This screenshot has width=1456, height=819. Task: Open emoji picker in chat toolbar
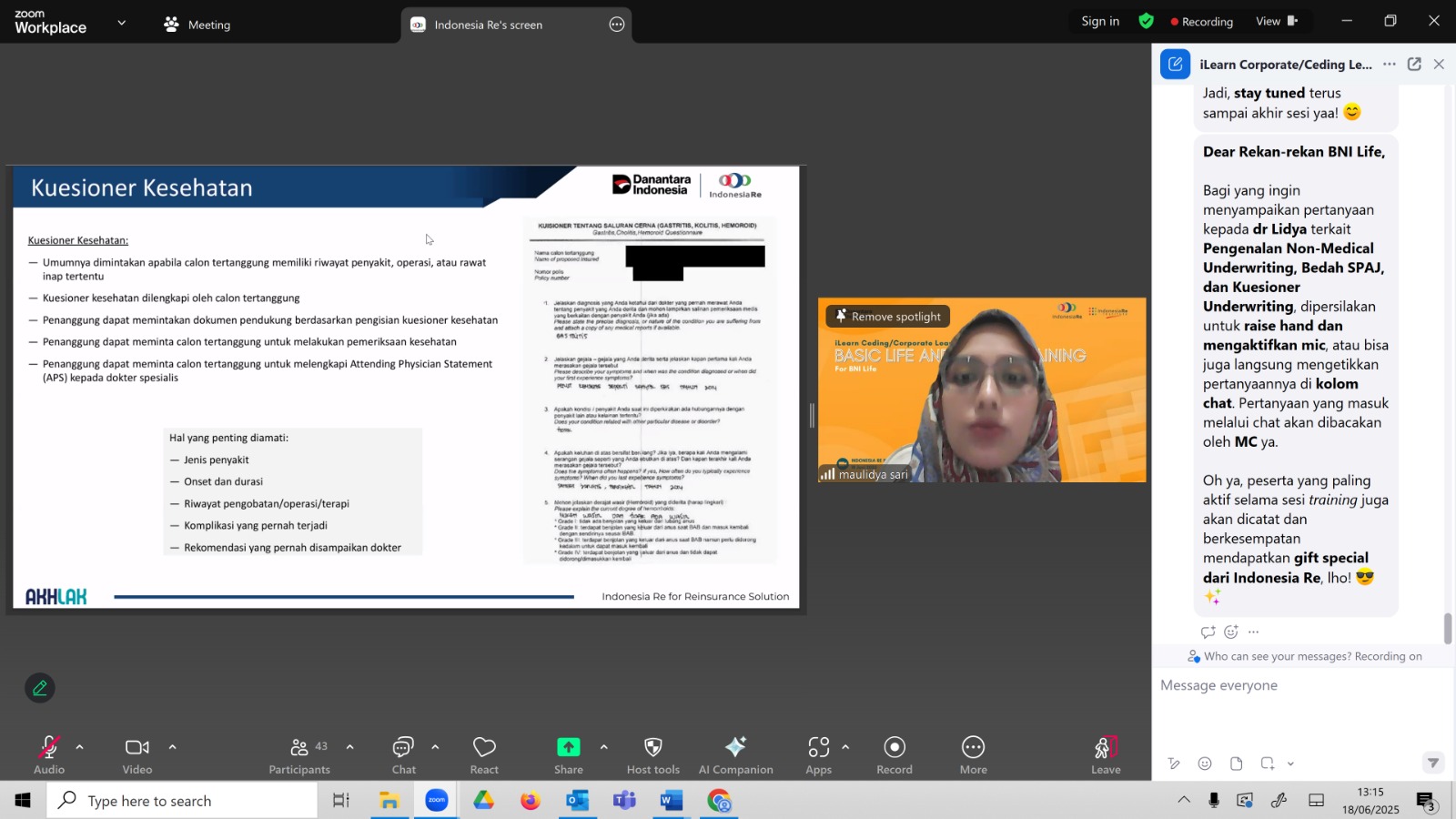pos(1205,763)
